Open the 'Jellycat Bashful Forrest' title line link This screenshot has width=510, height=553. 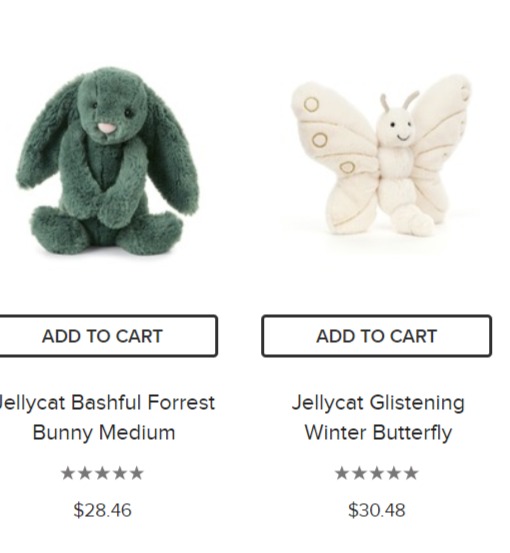[x=107, y=402]
